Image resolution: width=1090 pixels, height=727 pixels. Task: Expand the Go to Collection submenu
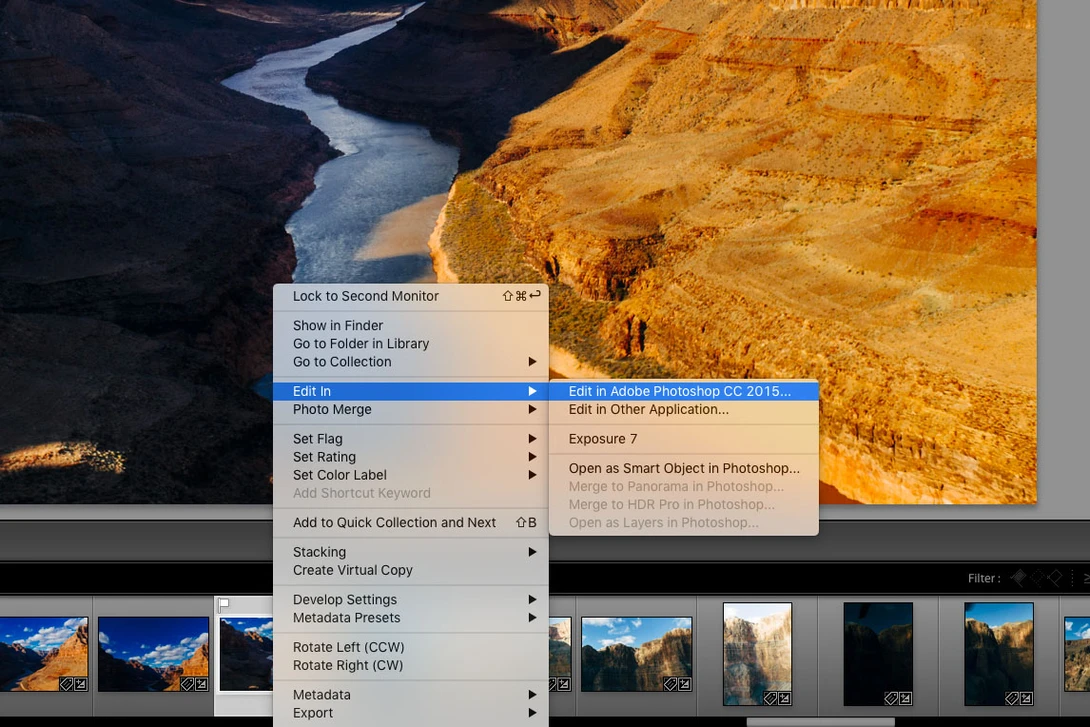tap(411, 361)
